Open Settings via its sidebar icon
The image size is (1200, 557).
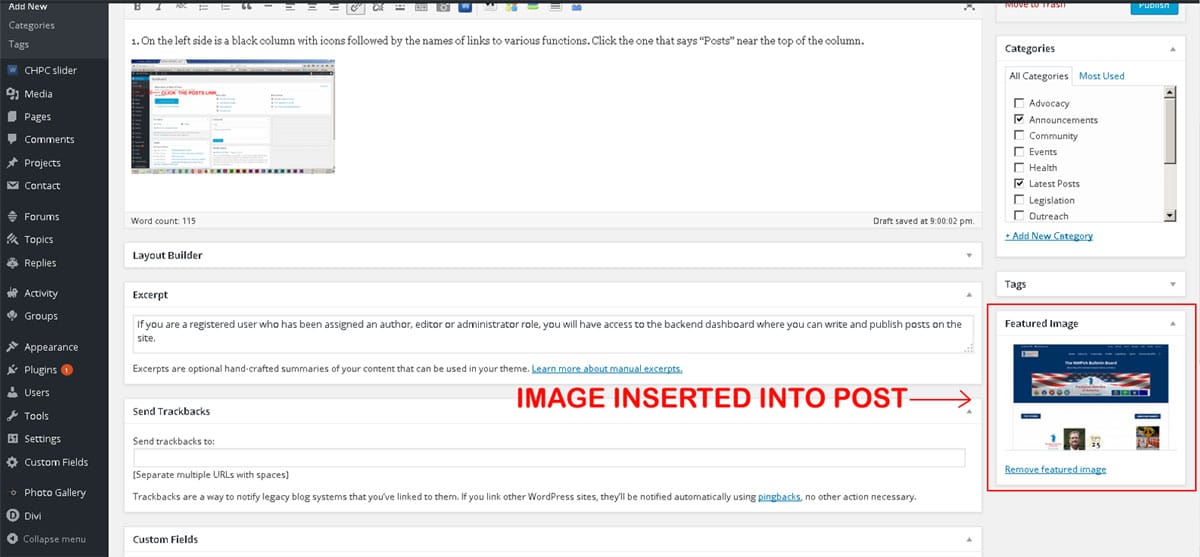point(12,439)
